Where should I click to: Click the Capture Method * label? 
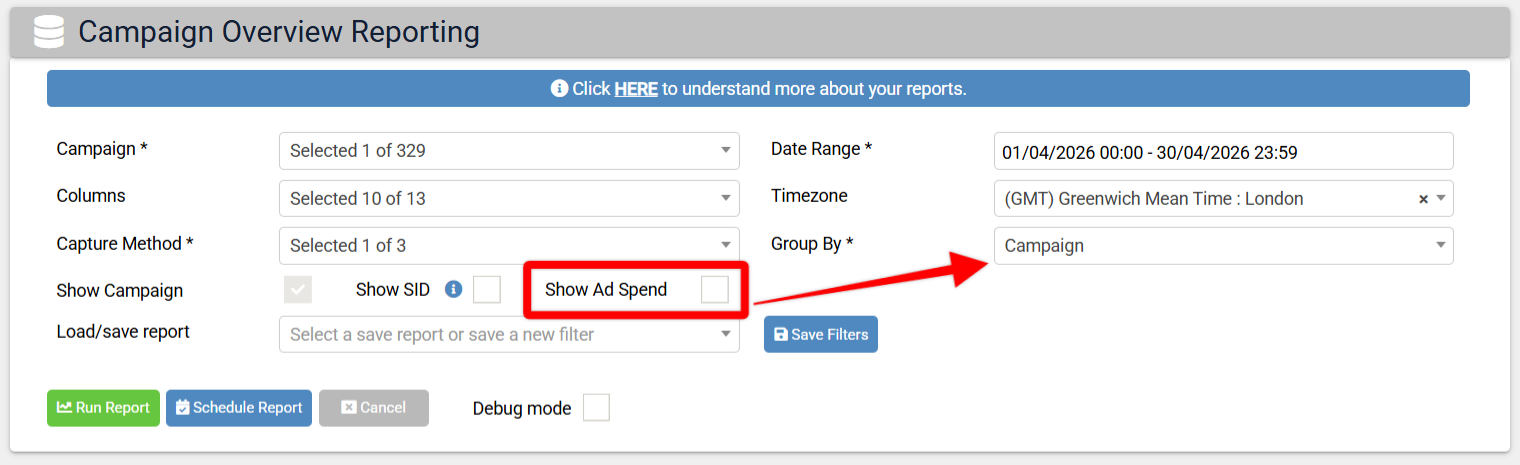click(125, 244)
